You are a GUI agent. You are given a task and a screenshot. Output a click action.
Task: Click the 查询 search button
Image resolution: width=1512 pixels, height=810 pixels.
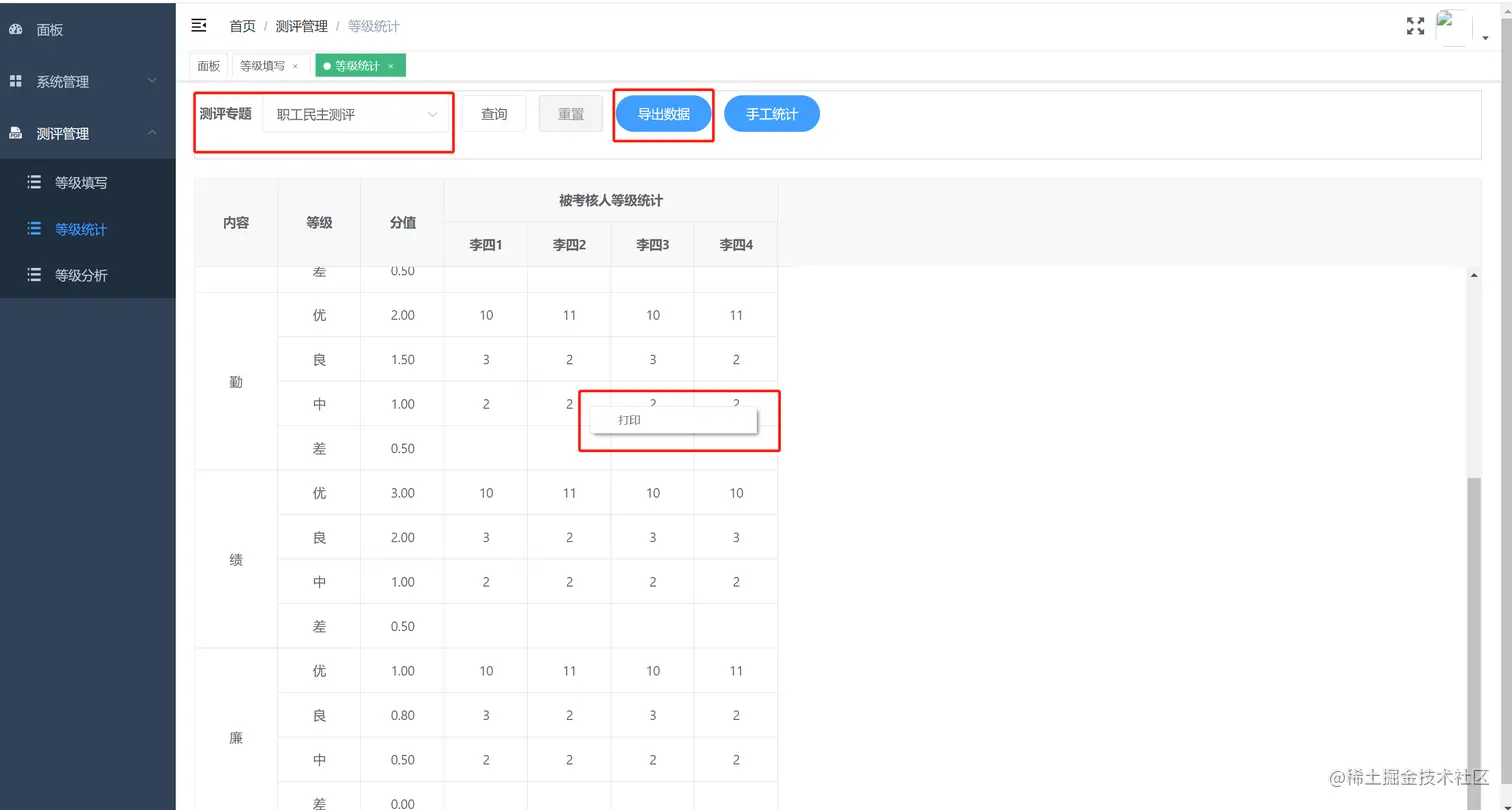tap(496, 113)
